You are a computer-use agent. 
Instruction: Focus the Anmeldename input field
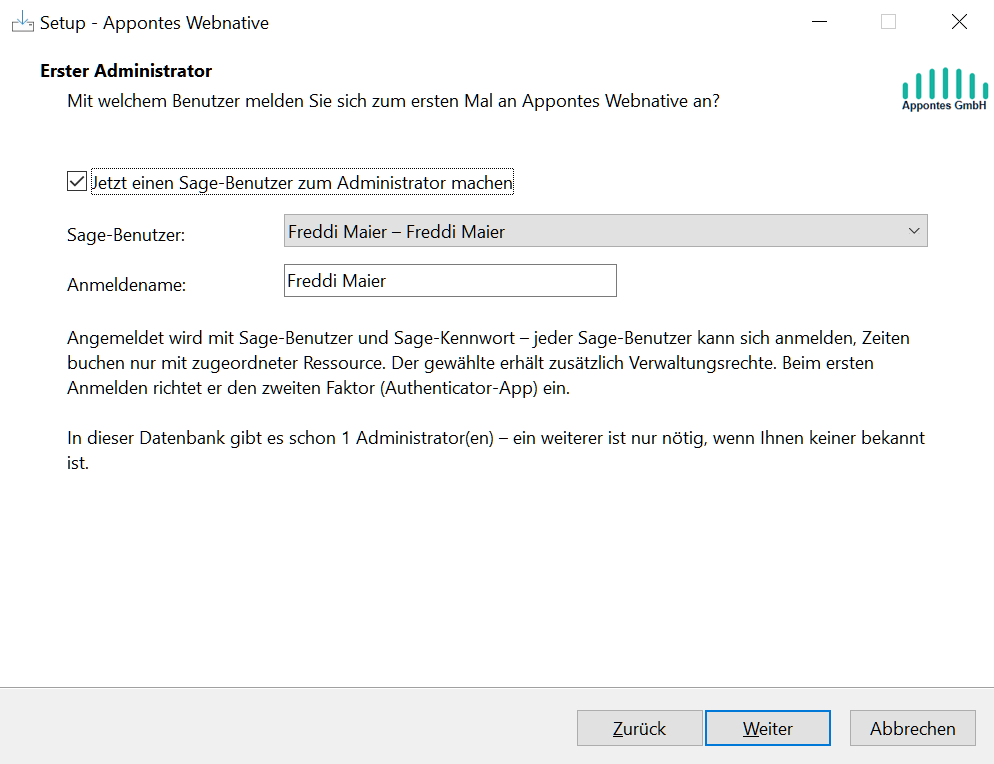pos(450,280)
